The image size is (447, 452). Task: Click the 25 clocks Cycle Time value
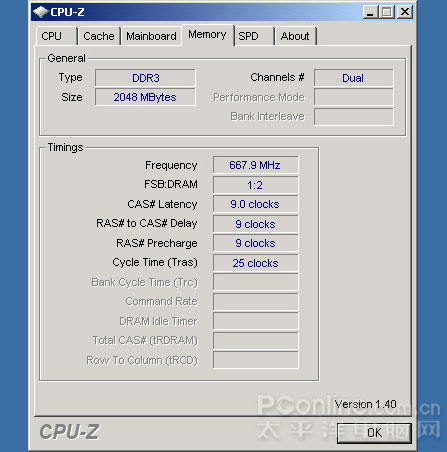click(x=256, y=263)
